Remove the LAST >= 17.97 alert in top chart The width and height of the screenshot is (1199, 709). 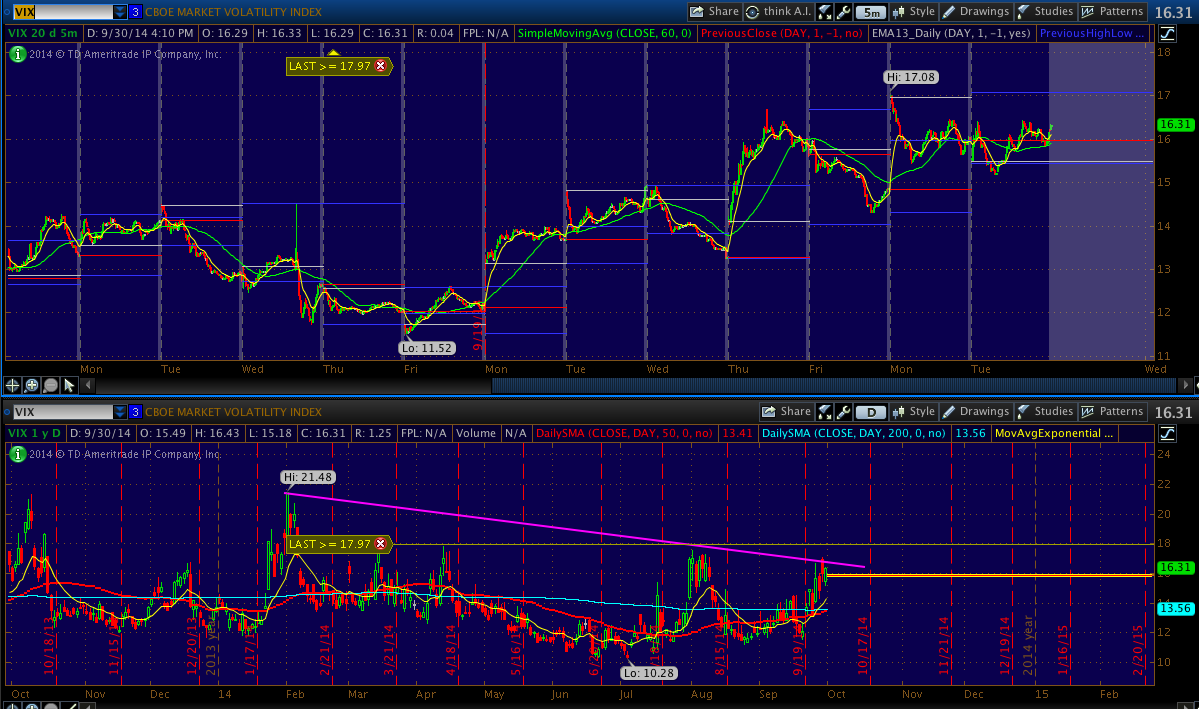tap(380, 65)
